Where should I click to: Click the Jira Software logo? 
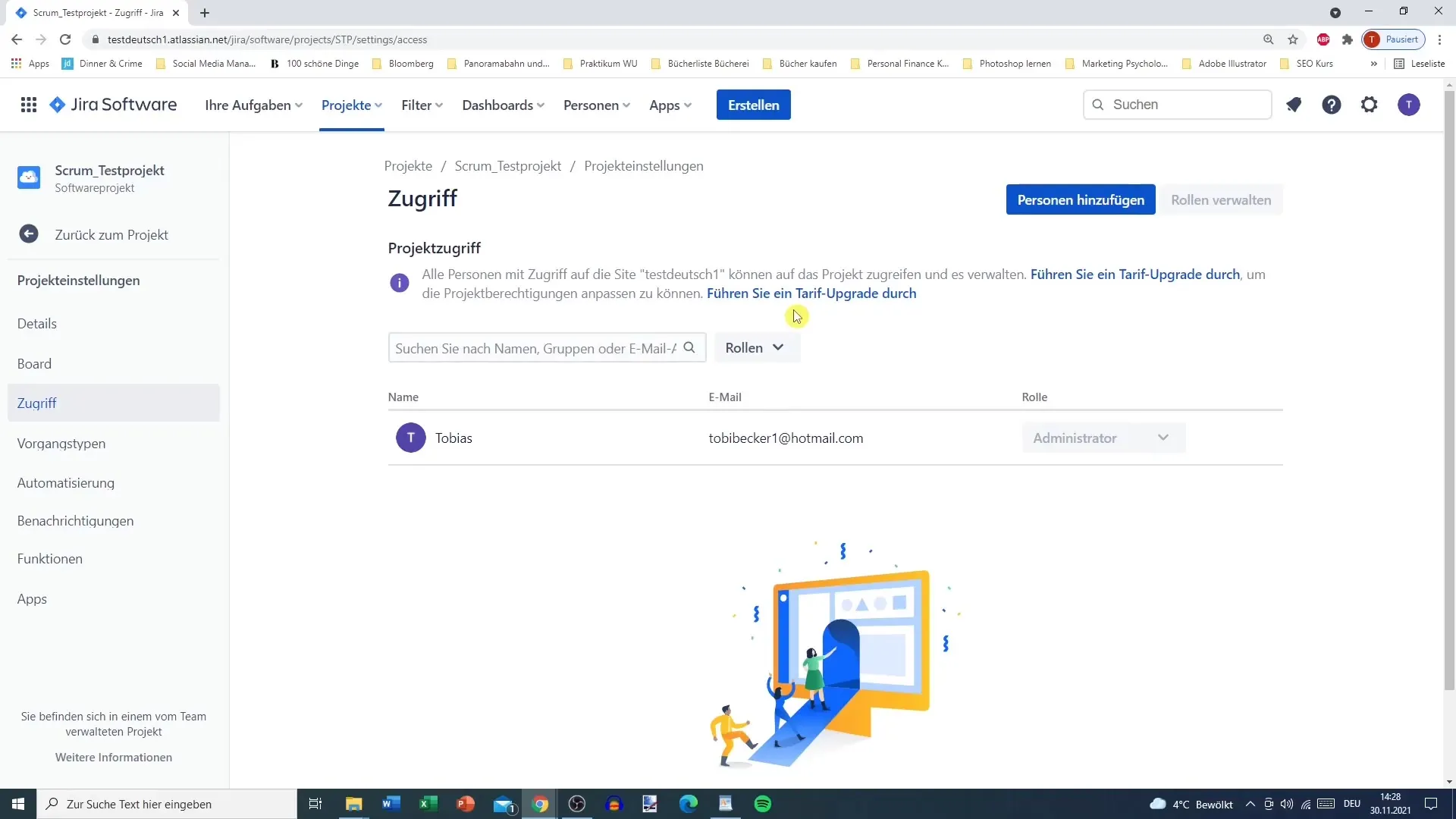[113, 105]
